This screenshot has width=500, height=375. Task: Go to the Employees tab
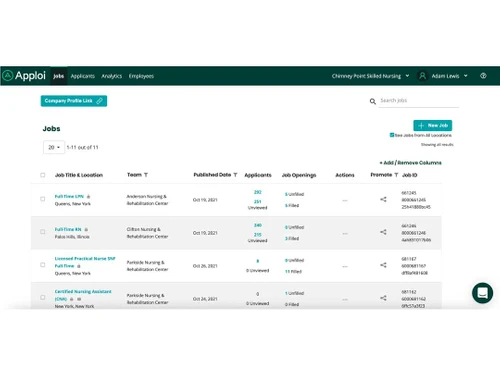pyautogui.click(x=141, y=76)
